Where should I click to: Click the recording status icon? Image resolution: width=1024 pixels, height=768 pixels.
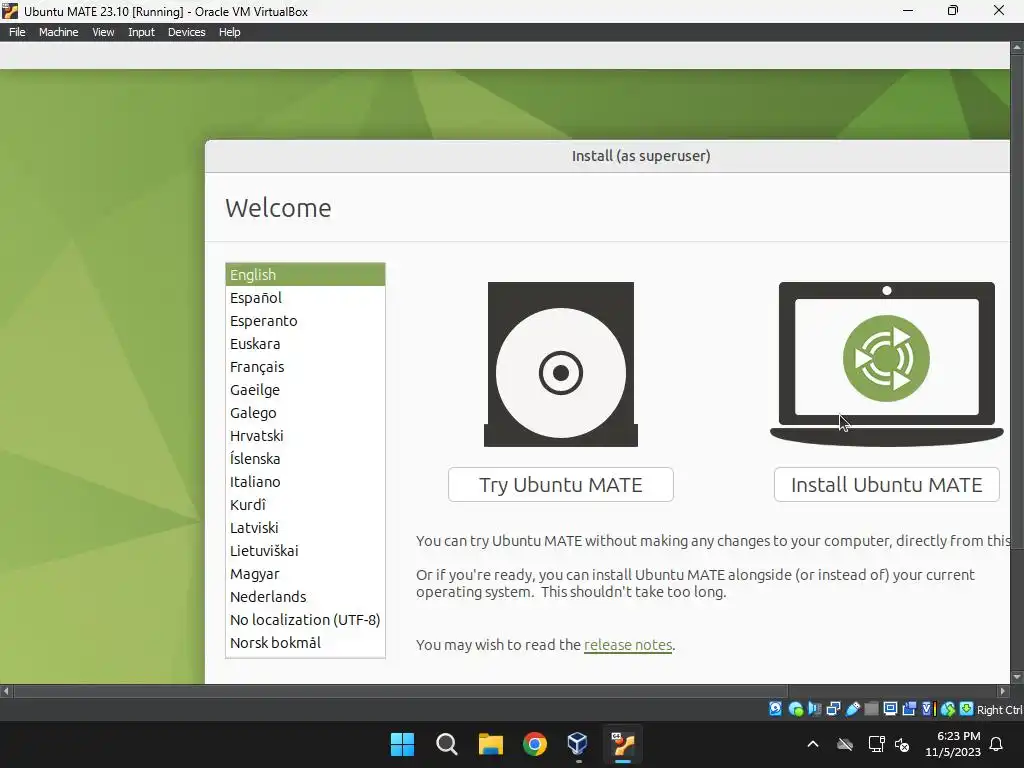909,709
